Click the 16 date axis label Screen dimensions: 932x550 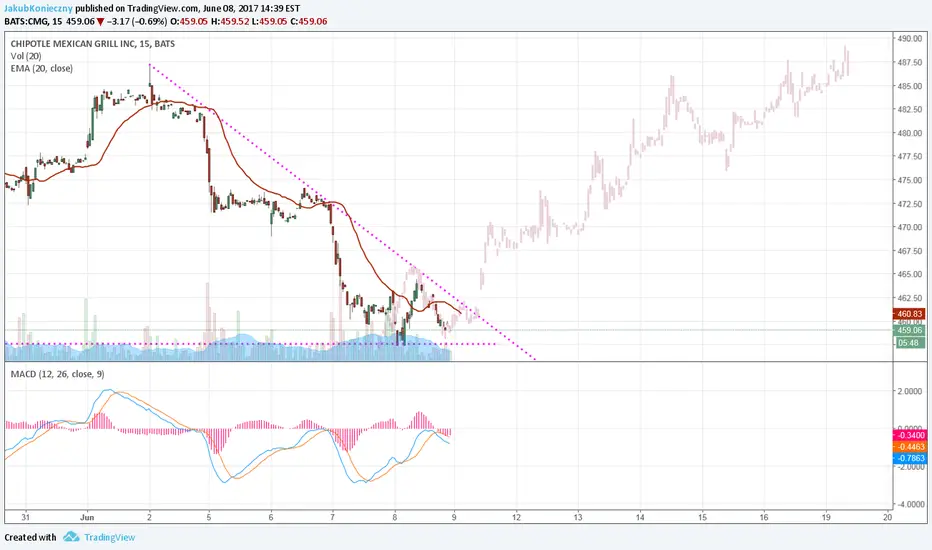coord(764,517)
